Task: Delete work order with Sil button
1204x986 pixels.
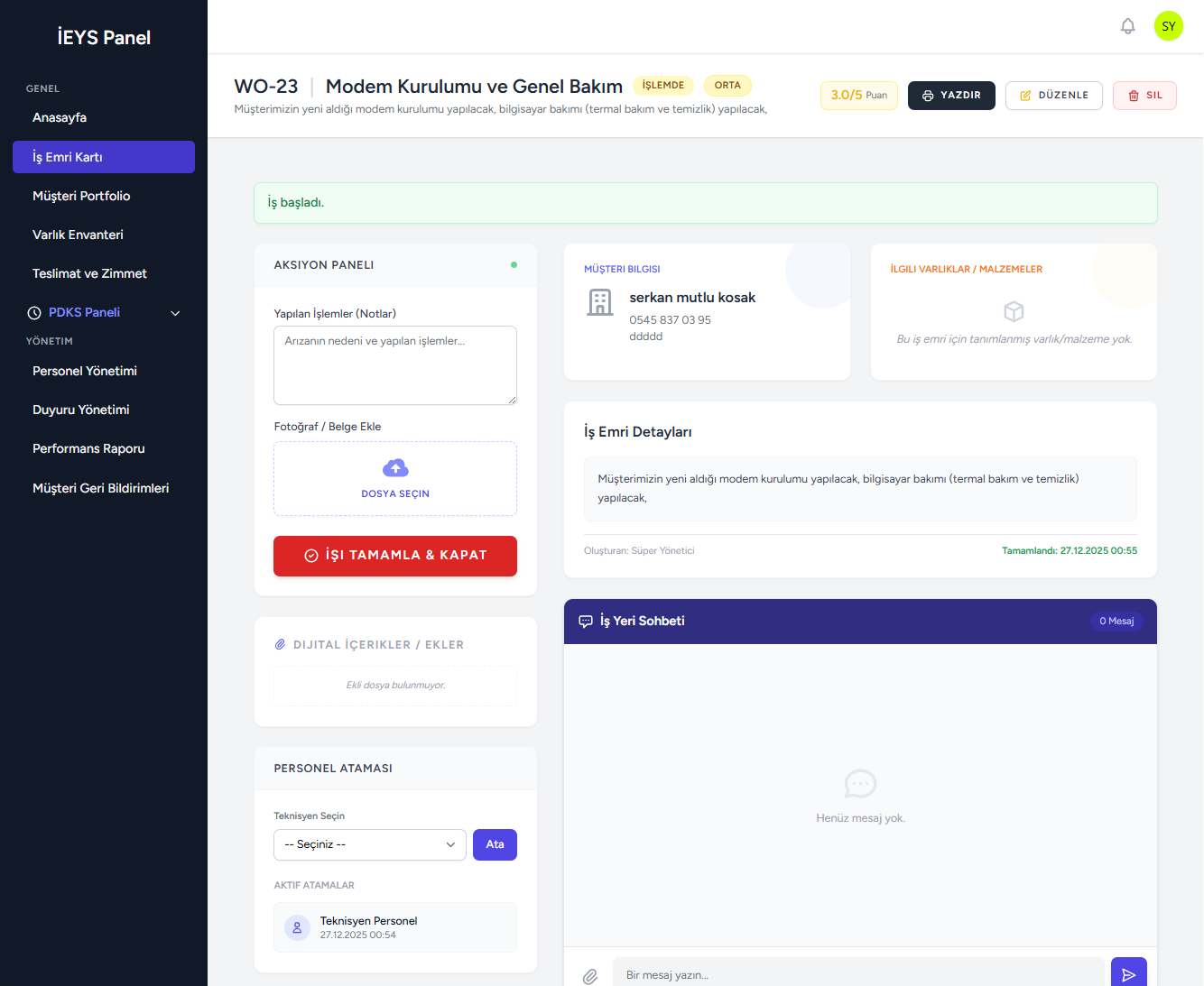Action: tap(1144, 96)
